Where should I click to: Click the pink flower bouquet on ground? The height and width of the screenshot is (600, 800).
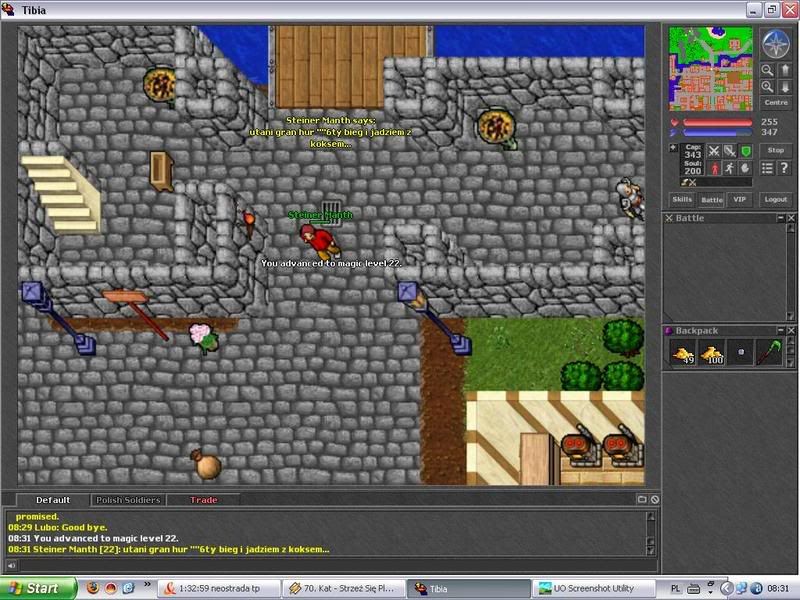pyautogui.click(x=204, y=338)
